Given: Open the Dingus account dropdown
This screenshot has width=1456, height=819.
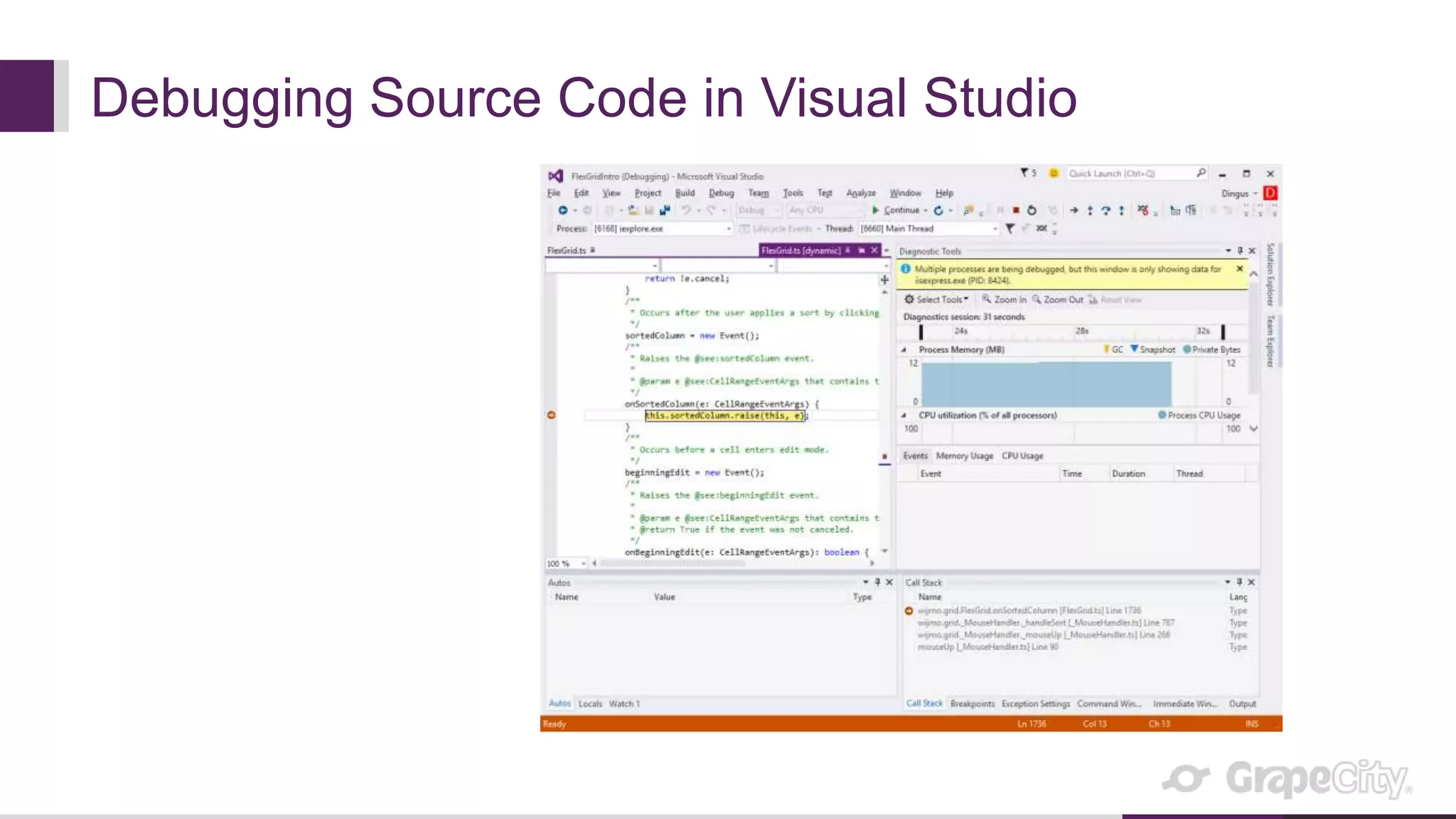Looking at the screenshot, I should pyautogui.click(x=1256, y=193).
